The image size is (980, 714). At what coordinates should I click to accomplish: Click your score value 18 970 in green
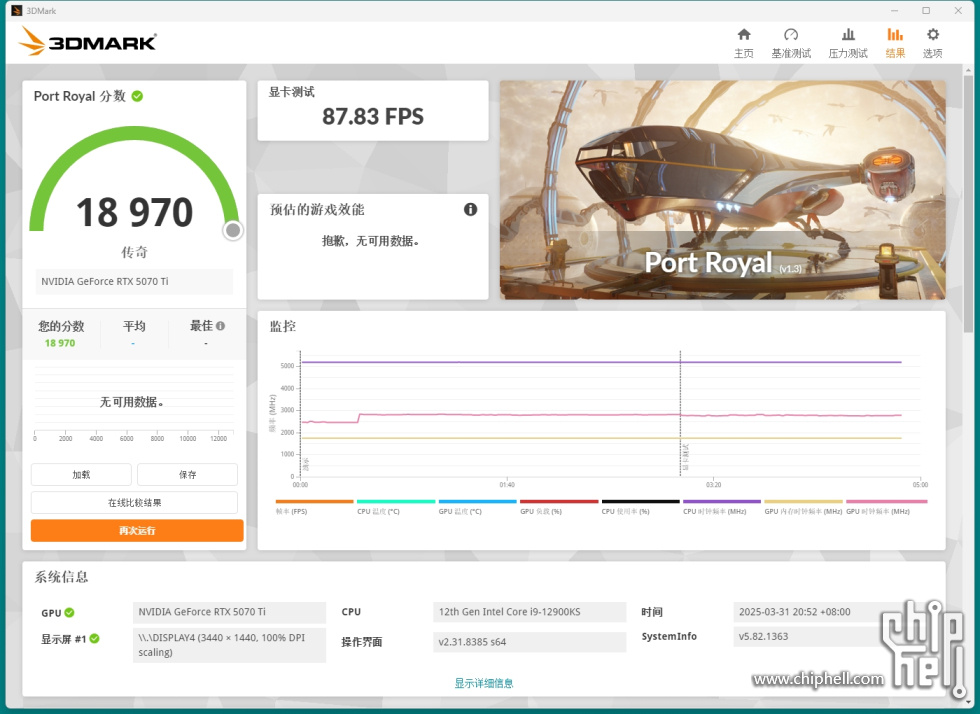60,343
